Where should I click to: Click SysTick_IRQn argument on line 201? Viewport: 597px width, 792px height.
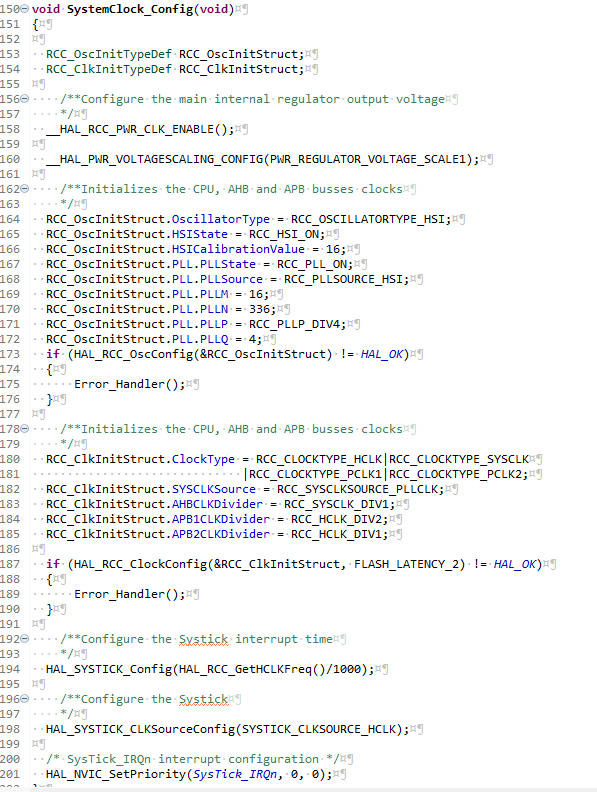[x=234, y=774]
